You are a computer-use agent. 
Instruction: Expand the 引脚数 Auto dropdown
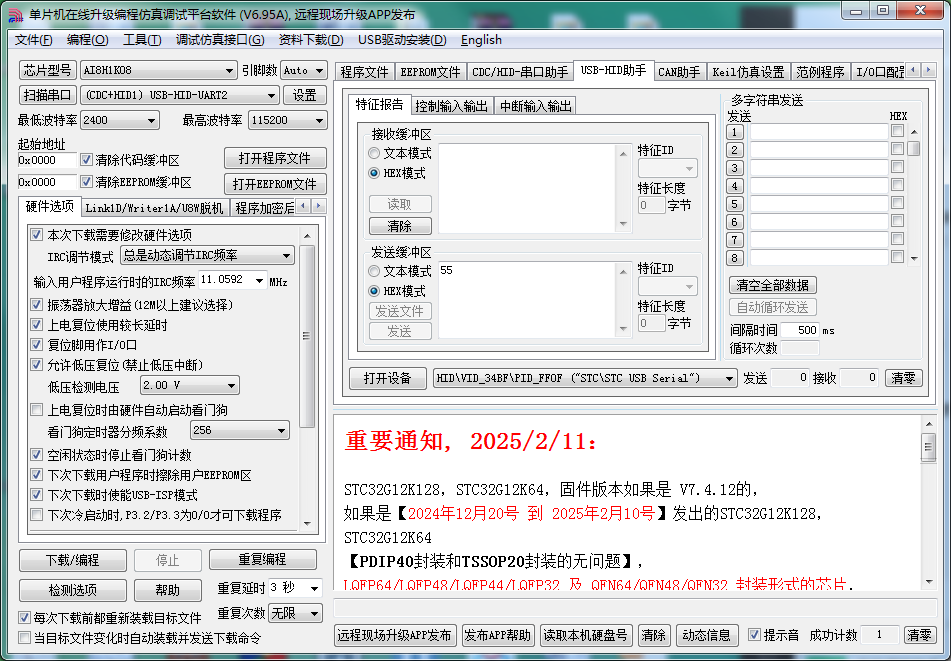(320, 70)
